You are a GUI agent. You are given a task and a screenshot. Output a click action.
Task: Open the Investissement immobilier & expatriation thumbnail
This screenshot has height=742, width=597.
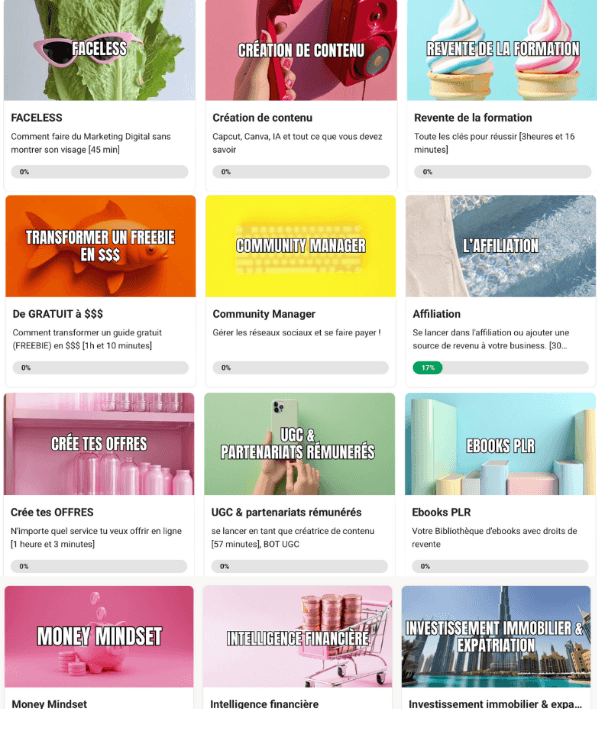coord(496,636)
